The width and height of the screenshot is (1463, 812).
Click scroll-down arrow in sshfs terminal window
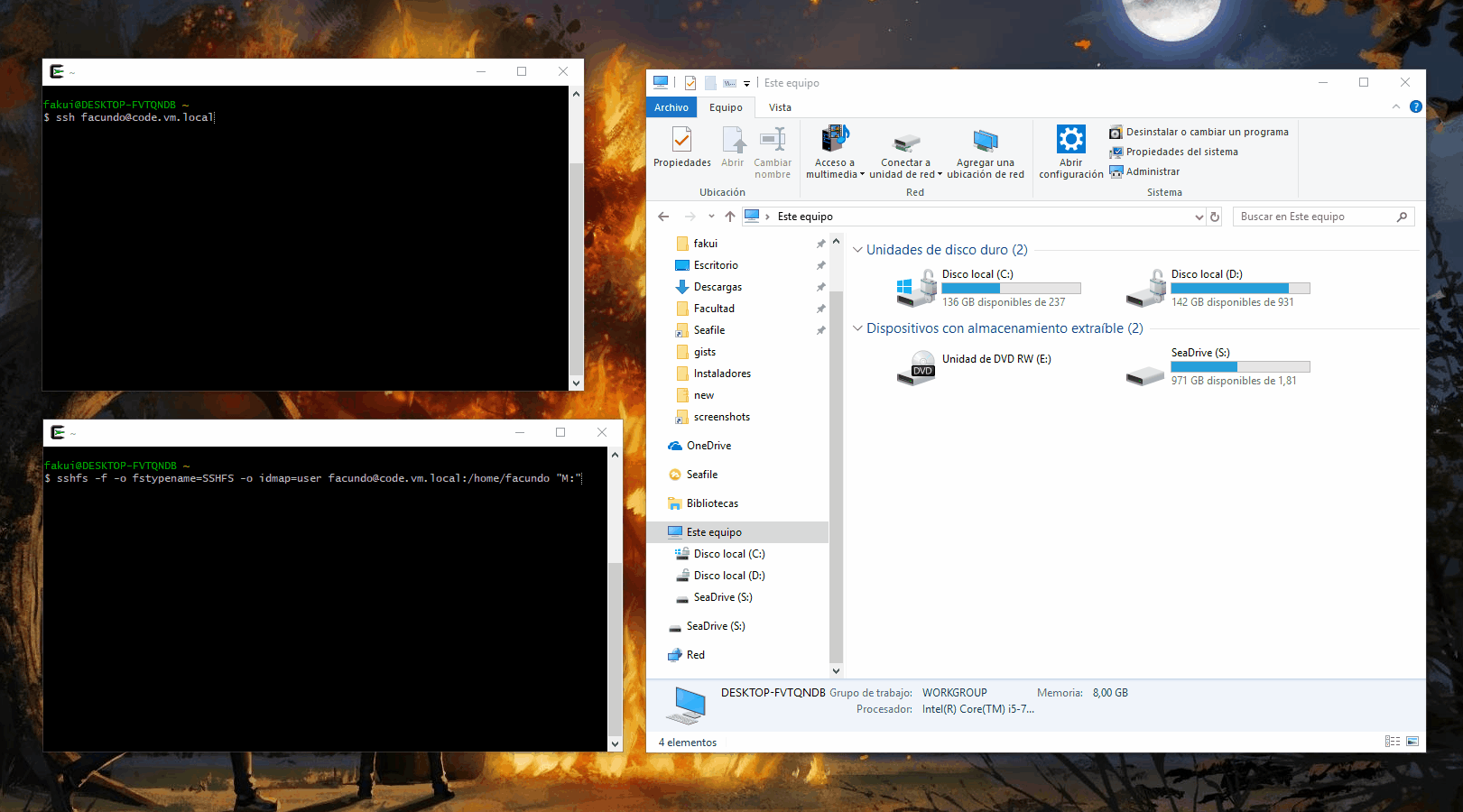coord(615,744)
